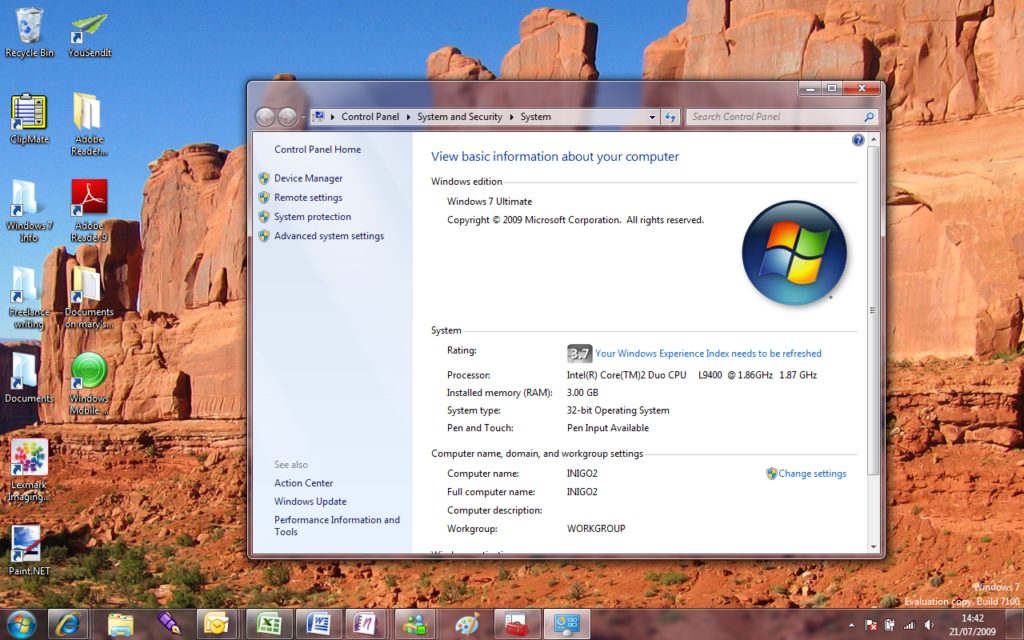The width and height of the screenshot is (1024, 640).
Task: Open Internet Explorer from the taskbar
Action: pyautogui.click(x=67, y=624)
